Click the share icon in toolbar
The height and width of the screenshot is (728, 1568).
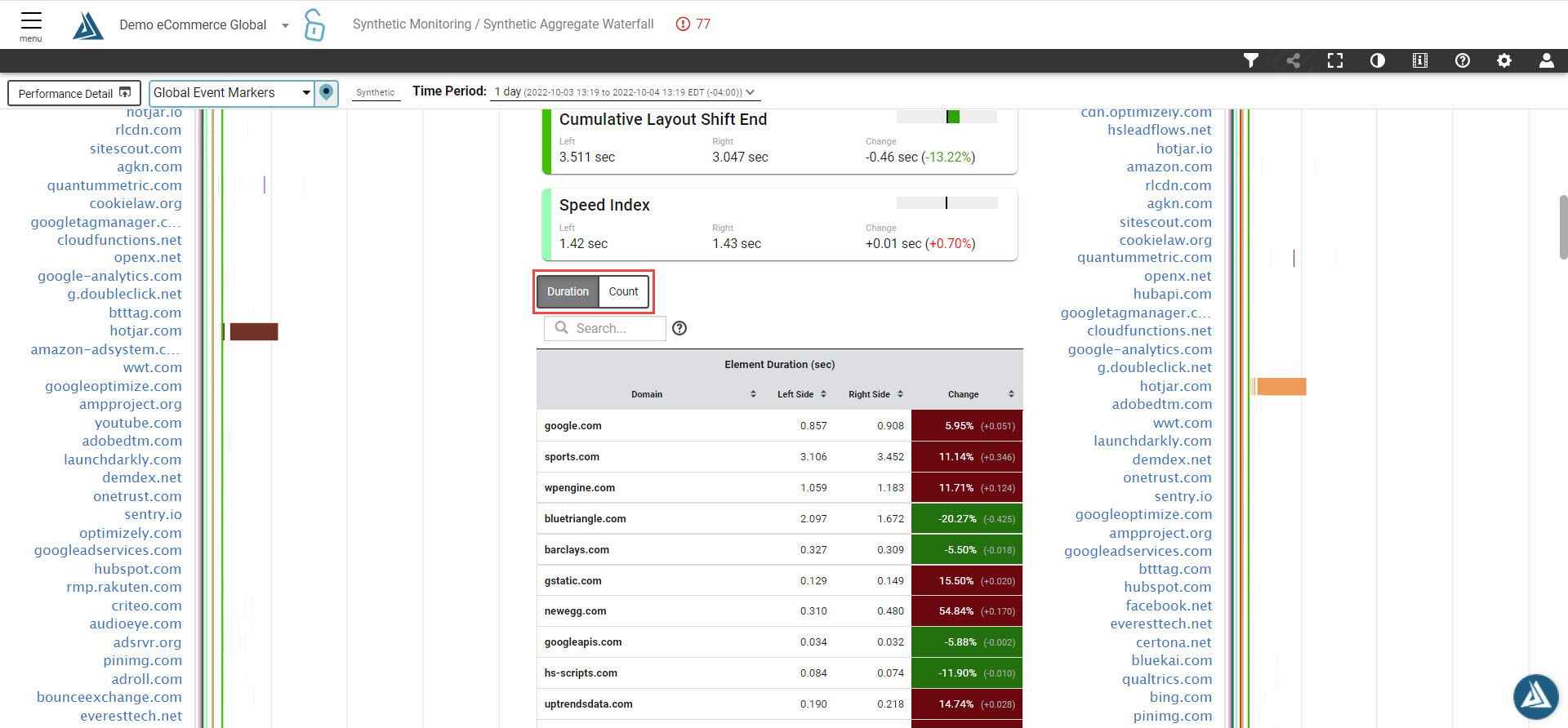(x=1293, y=60)
